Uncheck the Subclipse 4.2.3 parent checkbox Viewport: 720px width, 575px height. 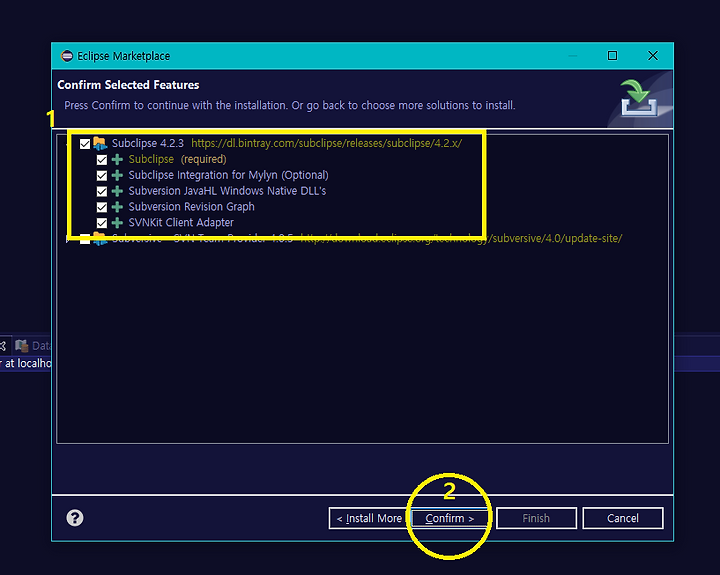click(85, 144)
